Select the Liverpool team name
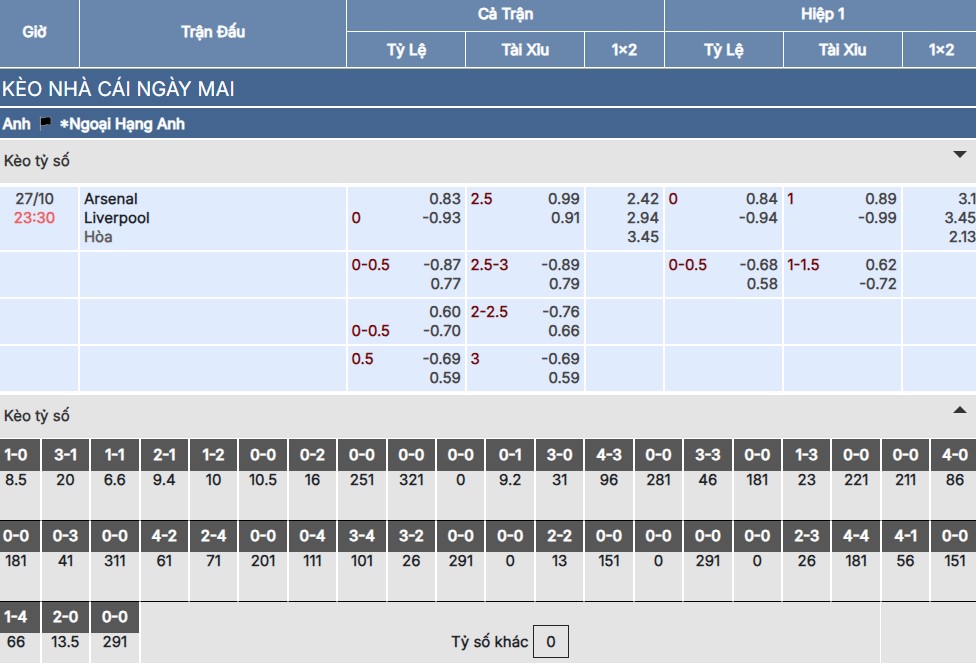Screen dimensions: 976x663 [x=117, y=217]
